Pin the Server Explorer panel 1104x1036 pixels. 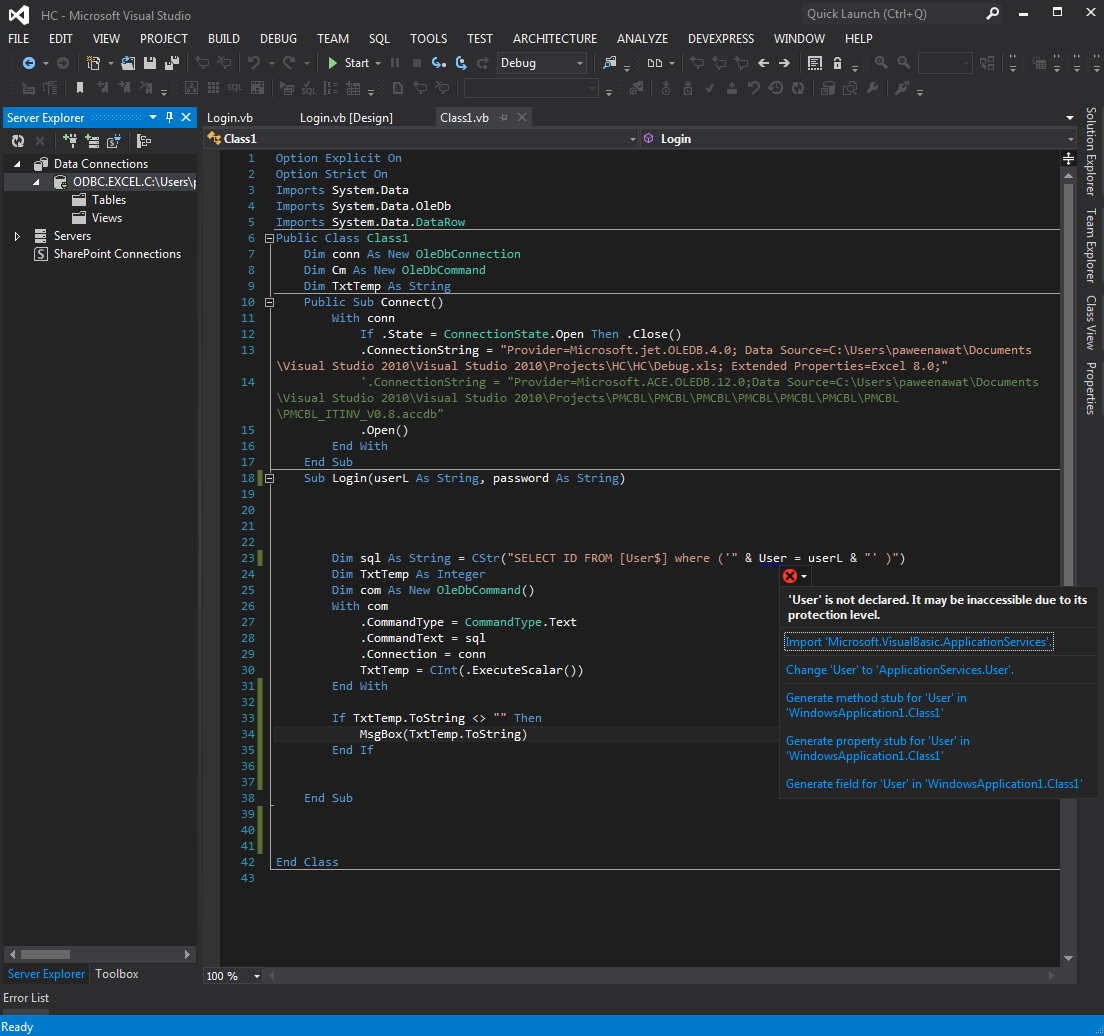pos(169,118)
